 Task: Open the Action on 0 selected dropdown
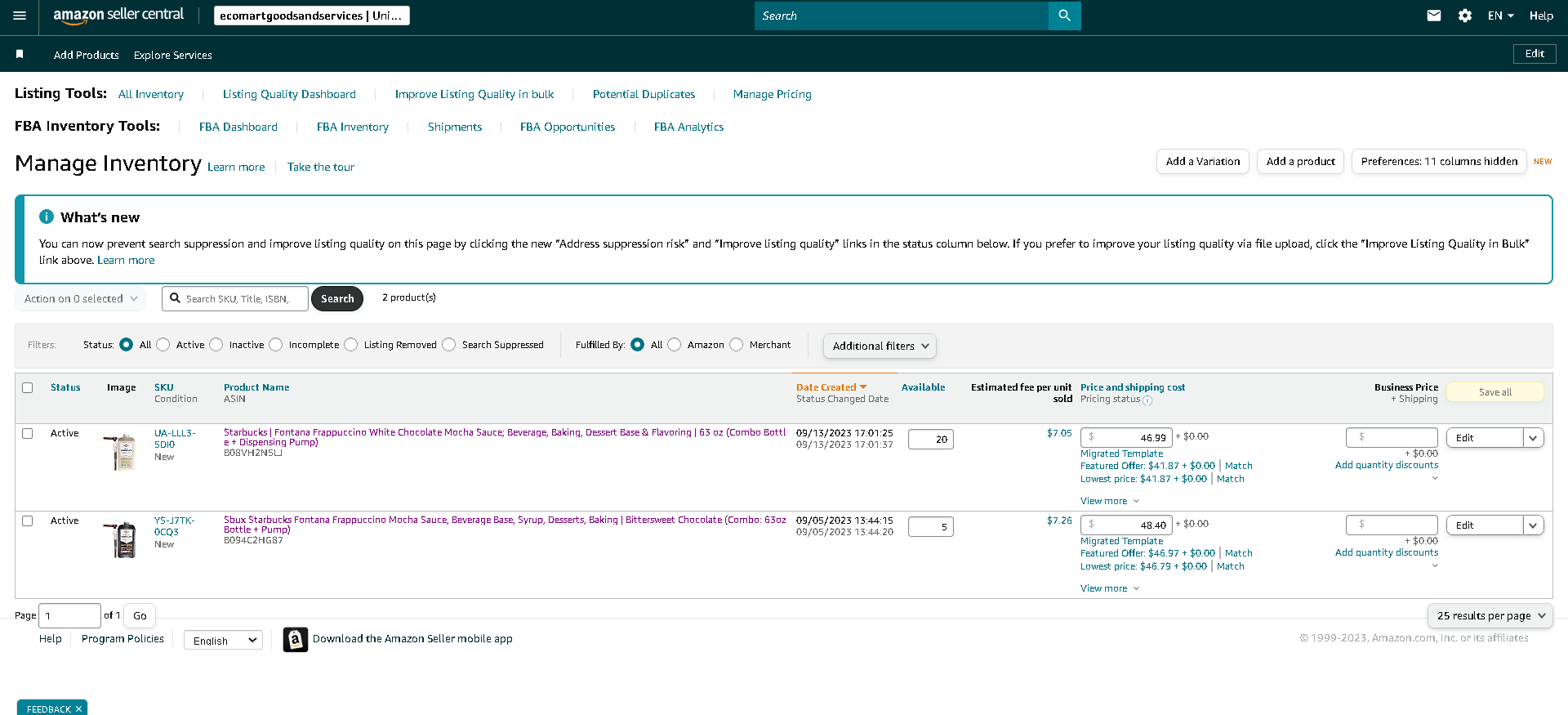coord(80,299)
